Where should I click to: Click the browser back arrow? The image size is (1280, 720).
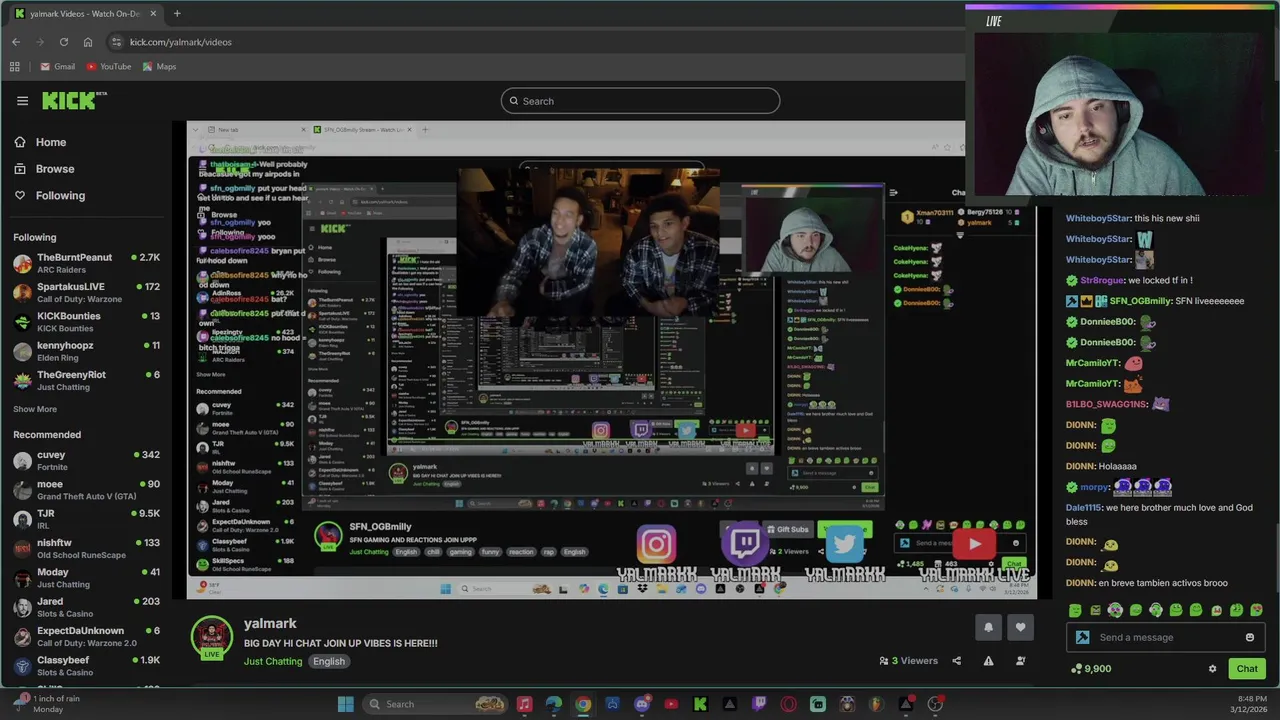tap(16, 42)
